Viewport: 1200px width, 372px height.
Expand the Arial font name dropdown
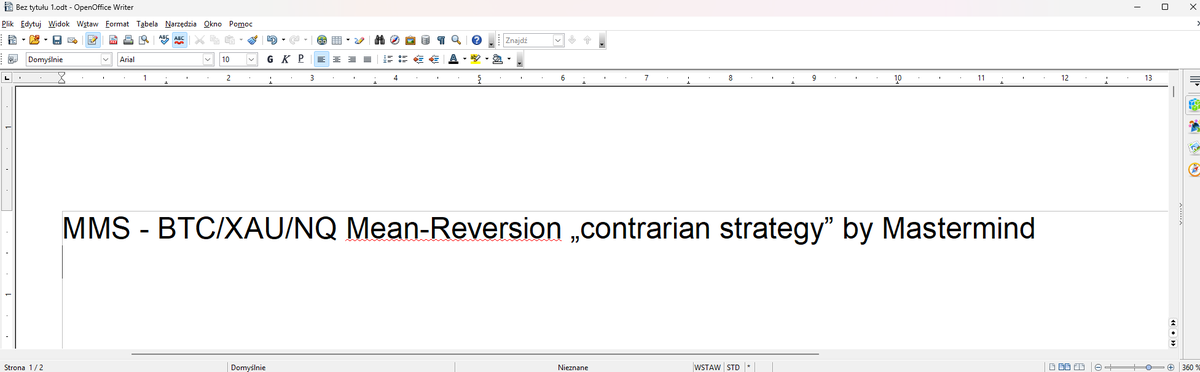click(x=207, y=59)
